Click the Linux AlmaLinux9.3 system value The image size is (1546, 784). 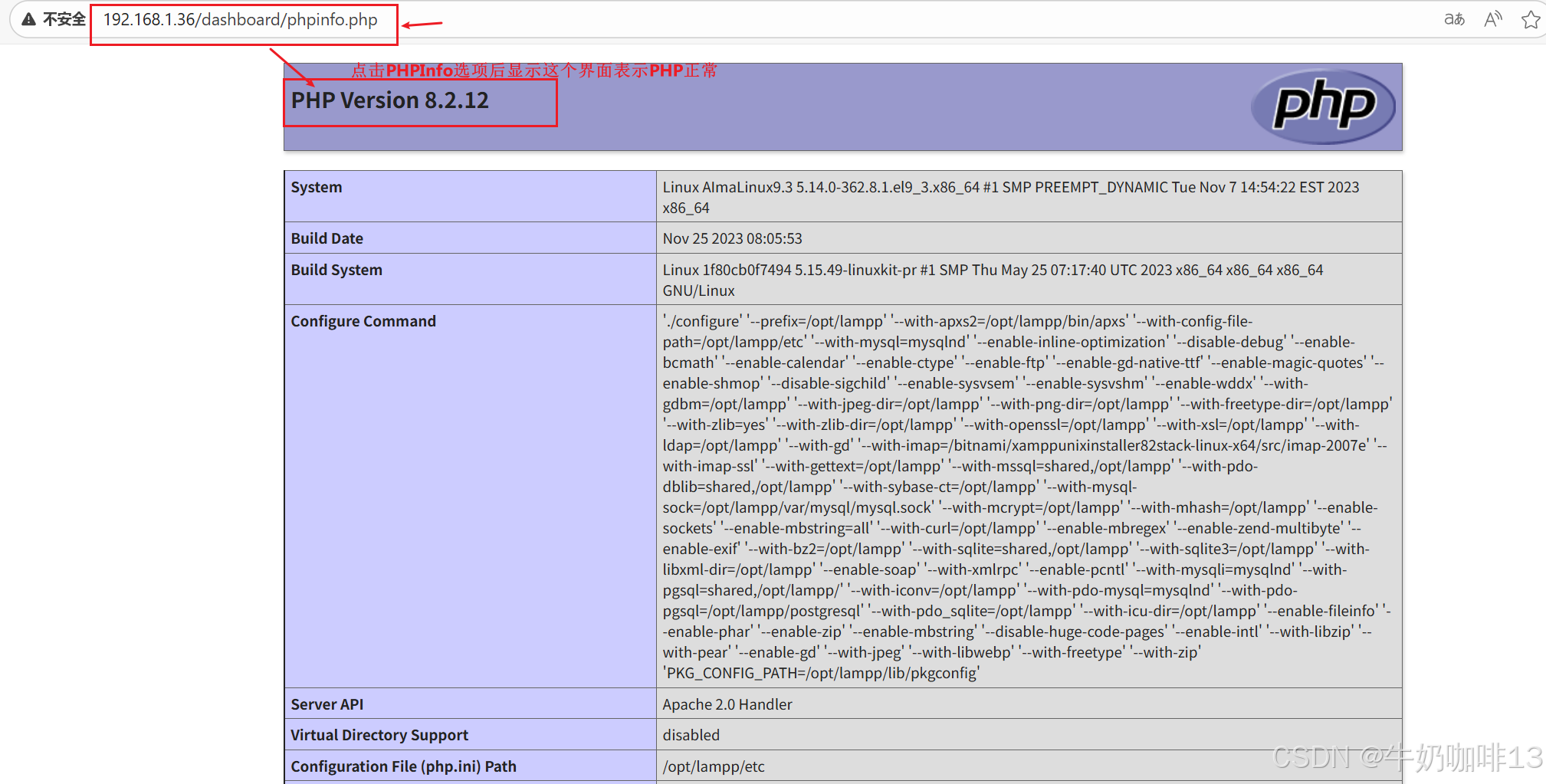click(x=1011, y=198)
